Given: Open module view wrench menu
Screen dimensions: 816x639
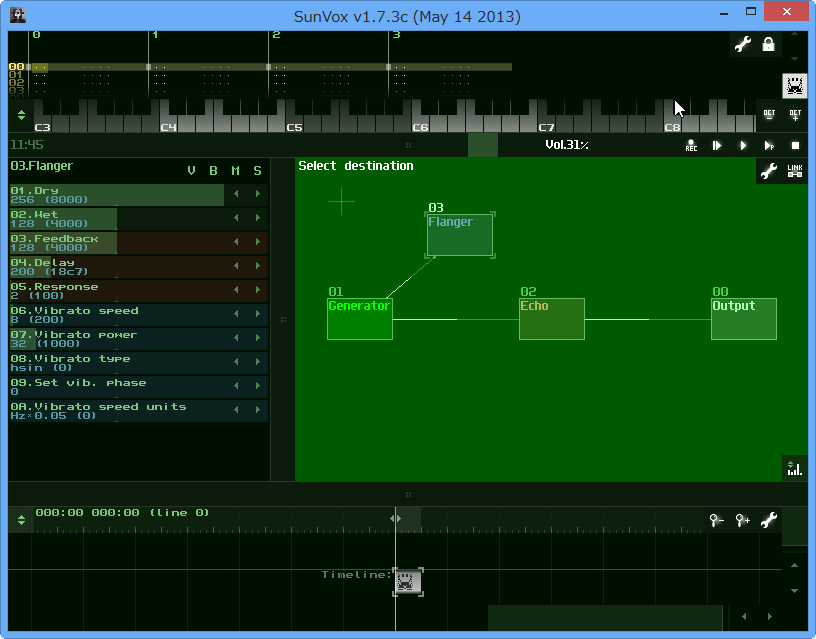Looking at the screenshot, I should 769,171.
